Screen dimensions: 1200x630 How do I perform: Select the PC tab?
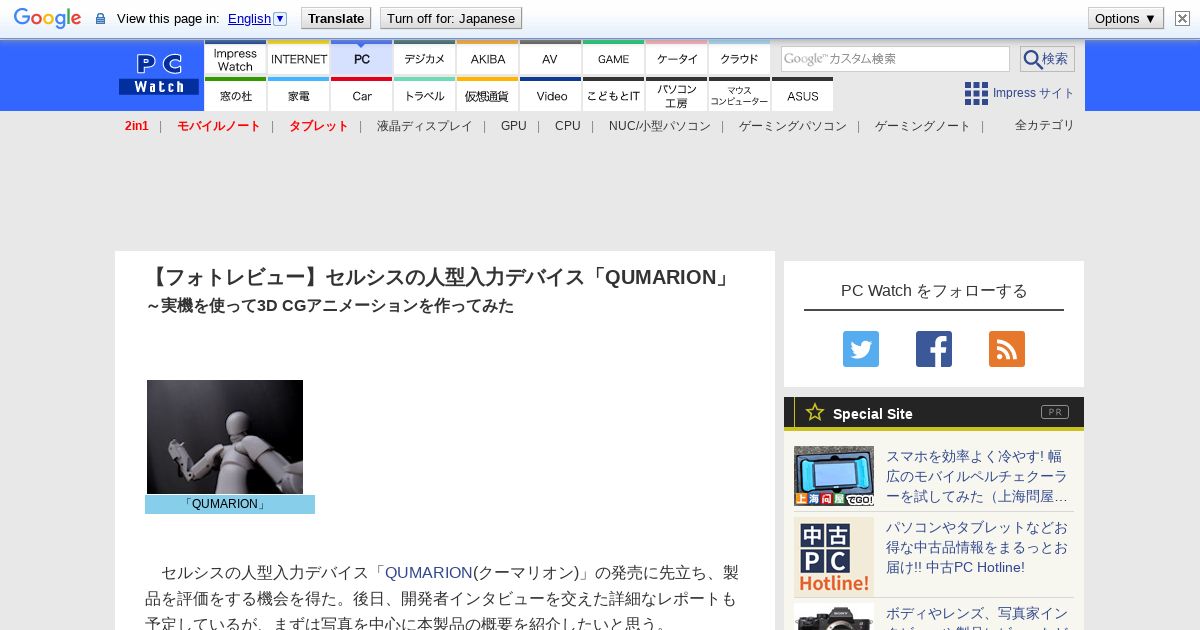point(362,58)
